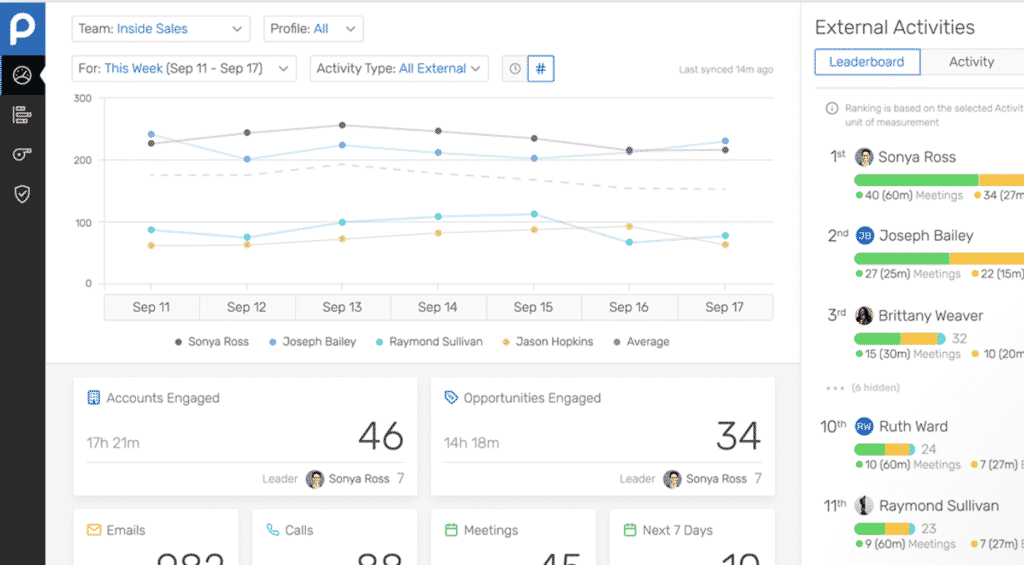Click '40 (60m) Meetings' under Sonya Ross
This screenshot has width=1024, height=565.
point(910,195)
